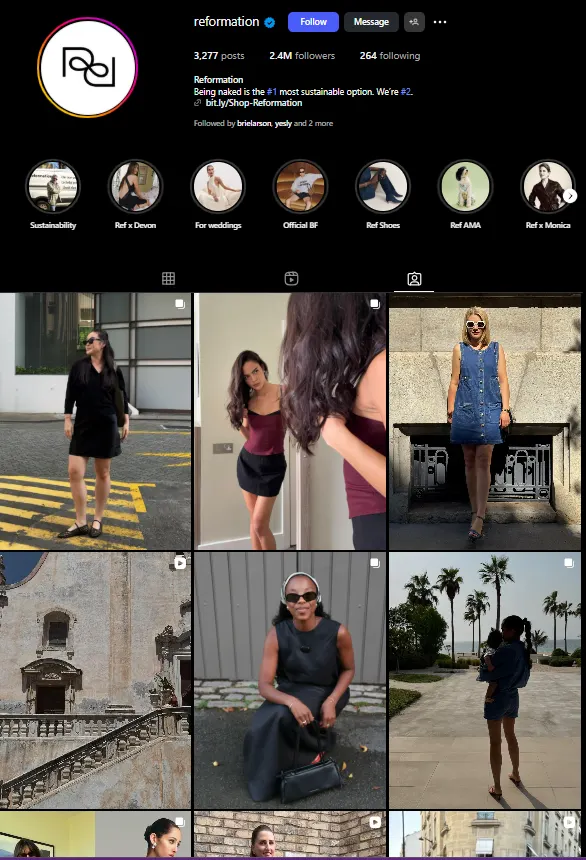
Task: Click the #2 hashtag in bio
Action: pyautogui.click(x=405, y=92)
